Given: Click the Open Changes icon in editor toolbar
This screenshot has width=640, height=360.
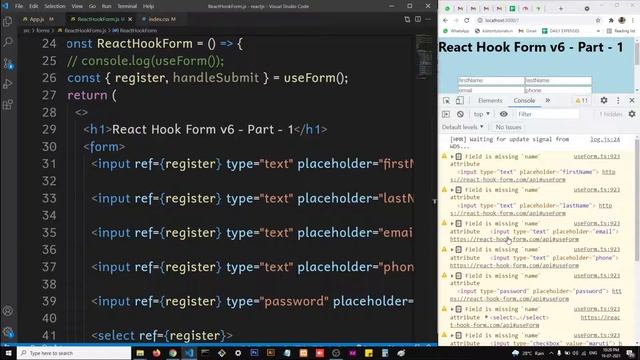Looking at the screenshot, I should [407, 19].
